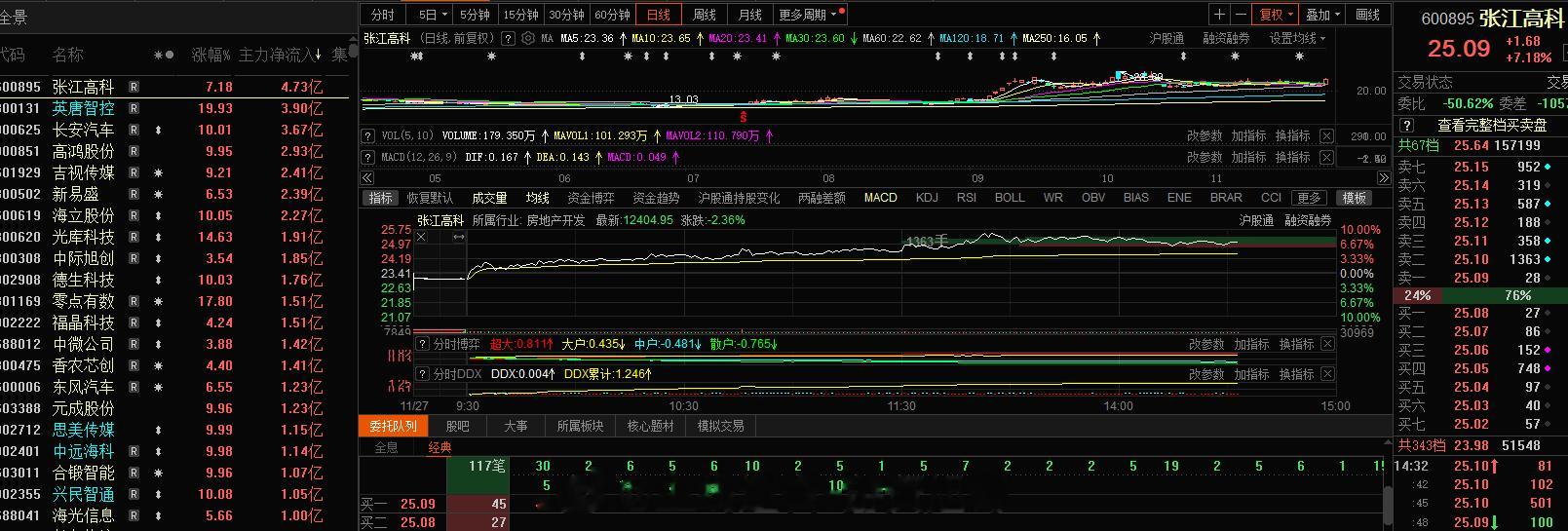This screenshot has width=1568, height=531.
Task: Open the 委托队列 tab
Action: coord(393,426)
